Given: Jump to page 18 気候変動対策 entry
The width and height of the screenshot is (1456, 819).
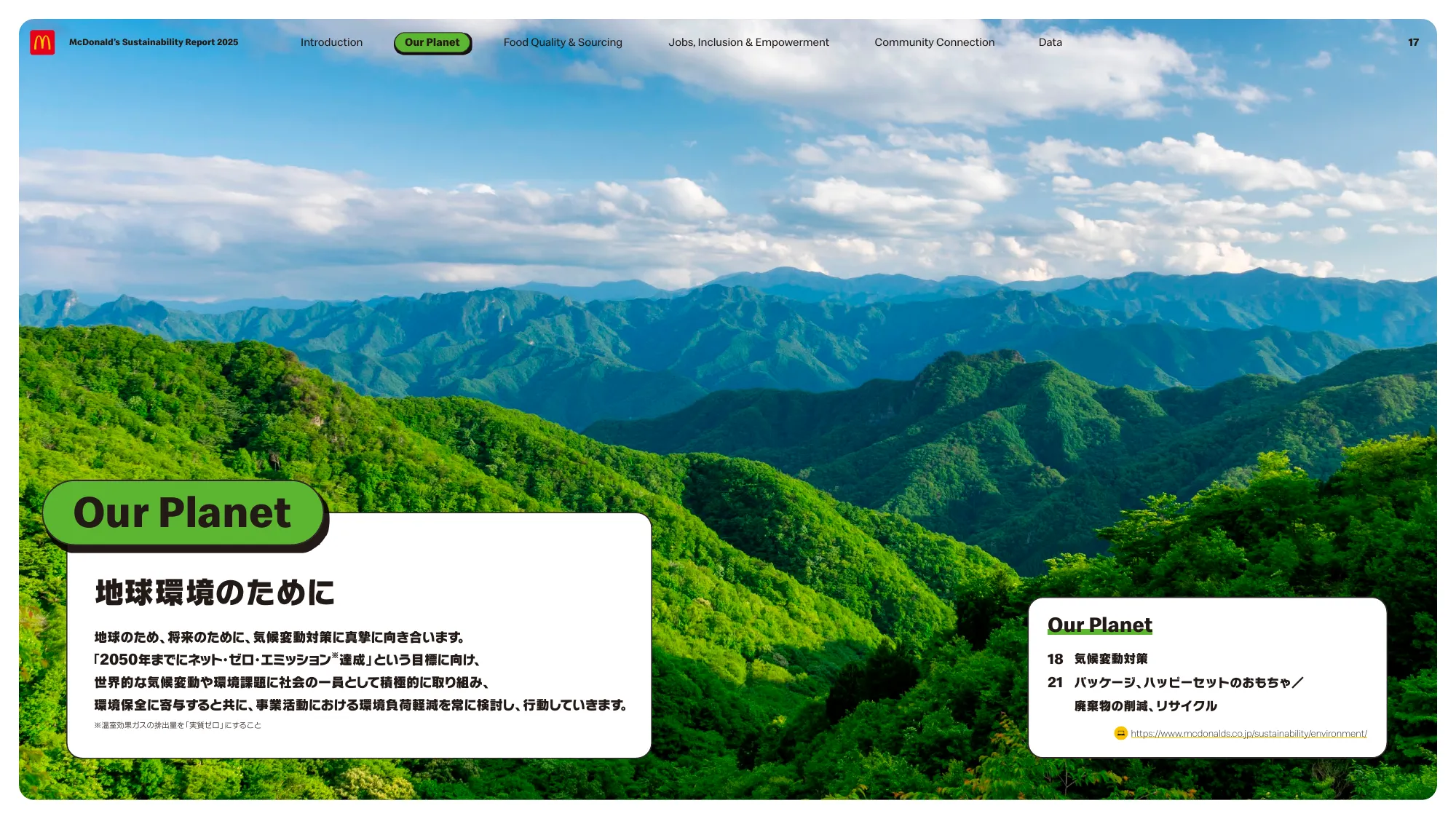Looking at the screenshot, I should (x=1097, y=659).
